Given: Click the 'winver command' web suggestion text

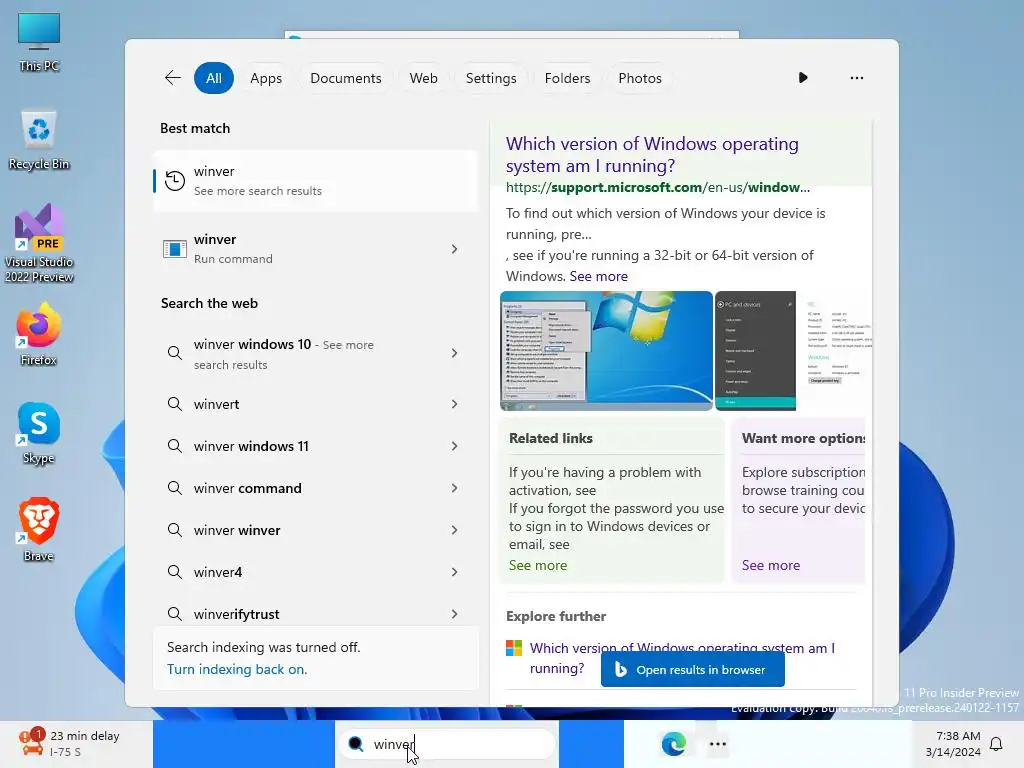Looking at the screenshot, I should pyautogui.click(x=248, y=488).
